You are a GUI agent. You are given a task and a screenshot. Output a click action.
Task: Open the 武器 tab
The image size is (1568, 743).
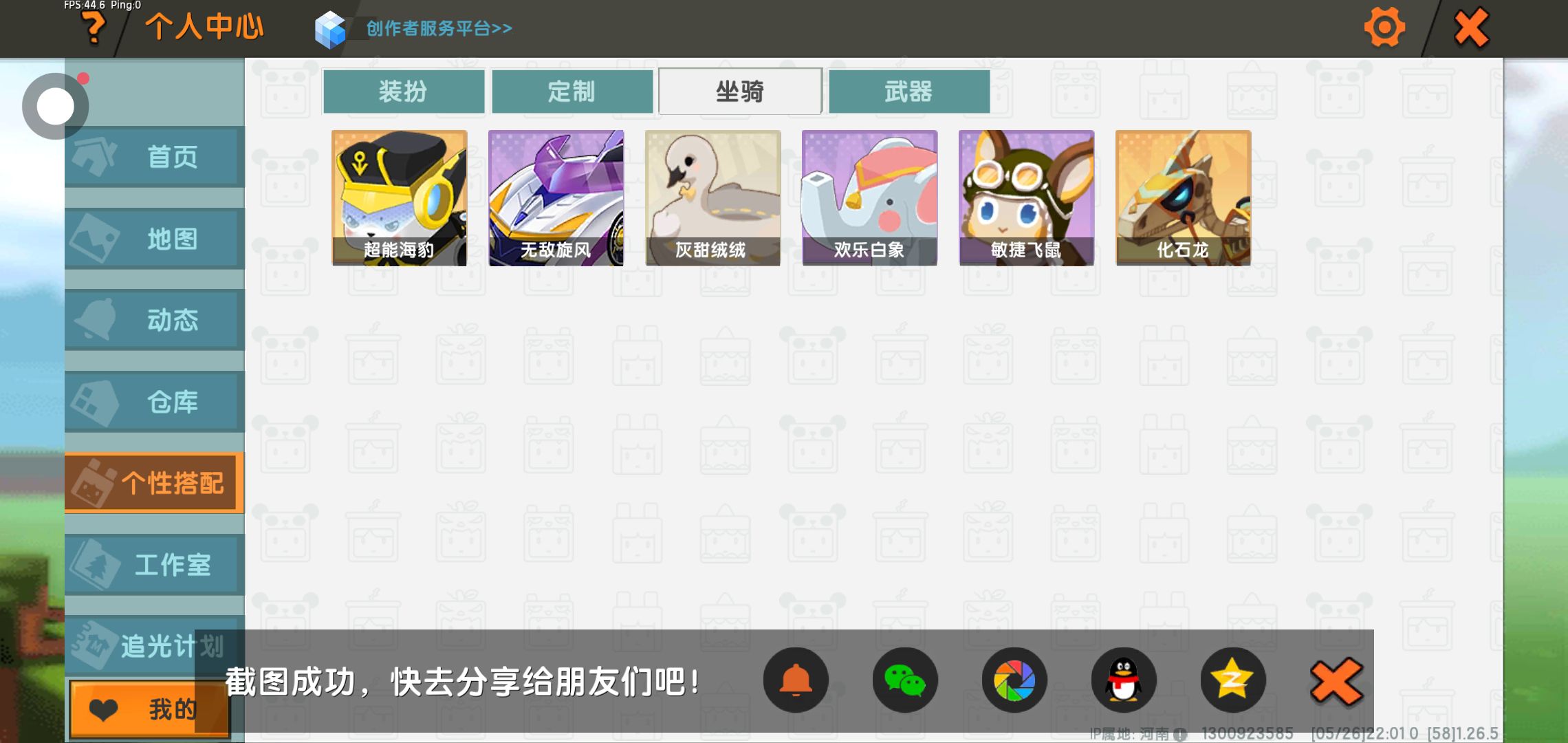[x=909, y=91]
